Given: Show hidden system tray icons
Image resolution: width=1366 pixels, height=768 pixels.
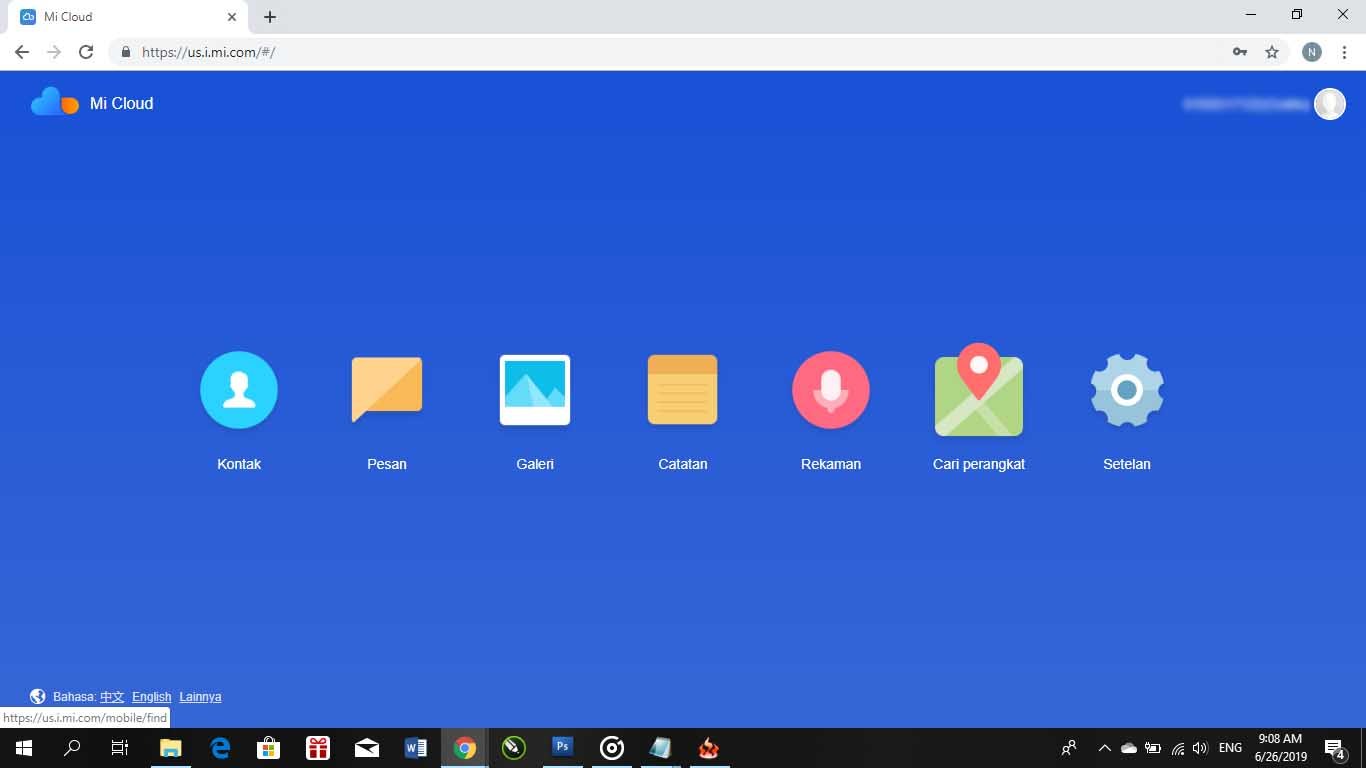Looking at the screenshot, I should (x=1105, y=748).
